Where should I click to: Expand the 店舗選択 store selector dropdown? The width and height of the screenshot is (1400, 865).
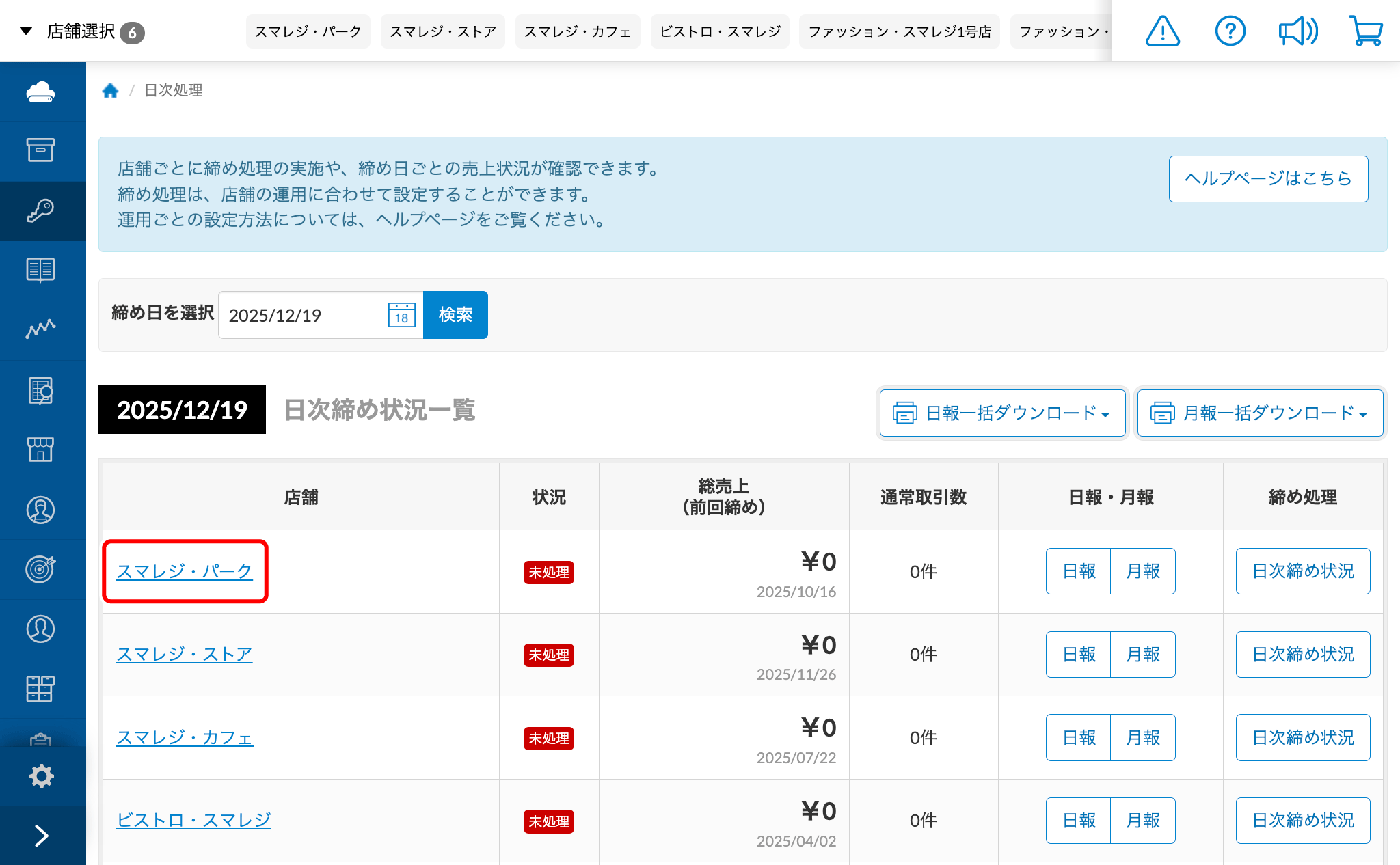point(82,31)
